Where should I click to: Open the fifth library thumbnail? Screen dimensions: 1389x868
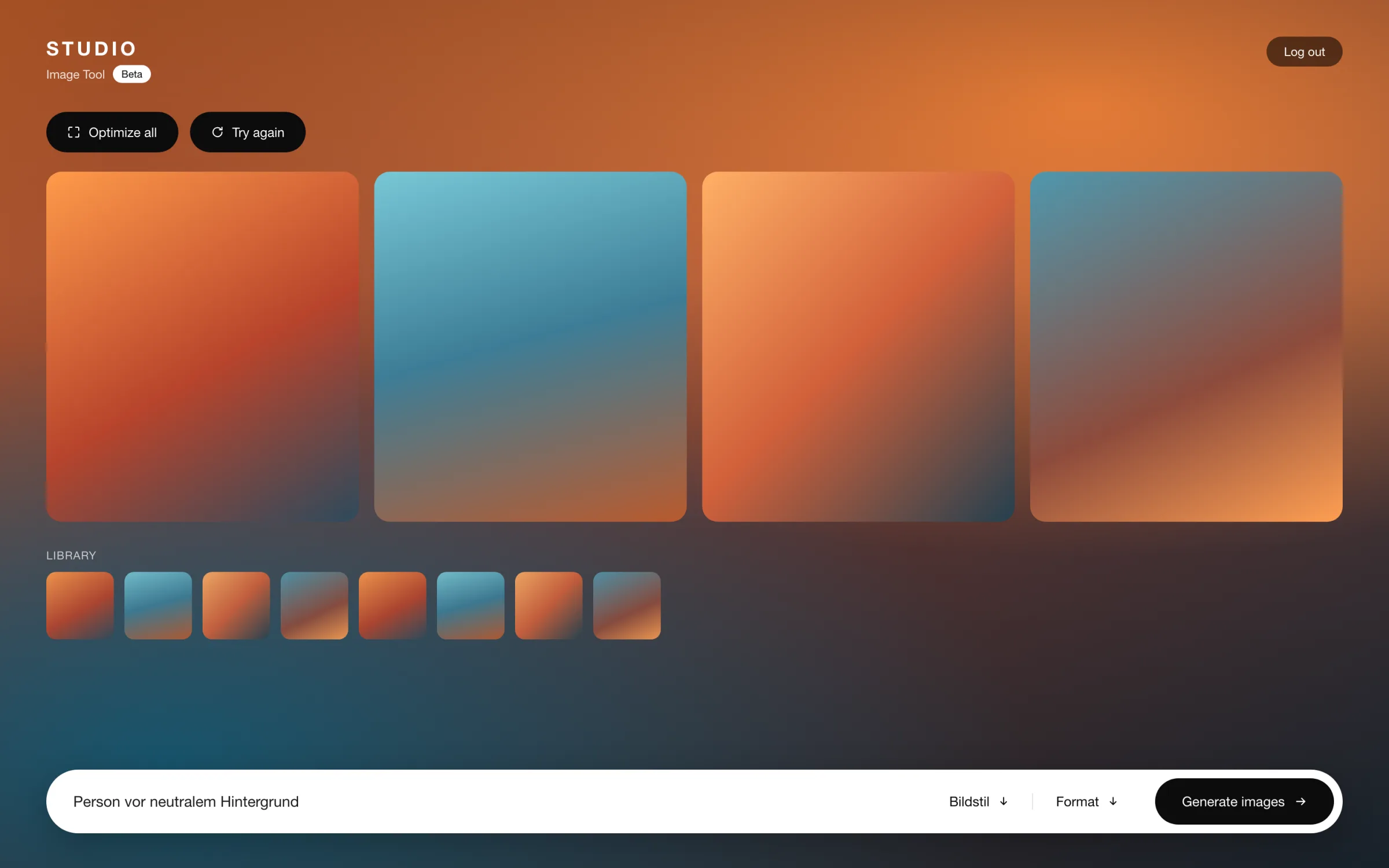pyautogui.click(x=392, y=605)
